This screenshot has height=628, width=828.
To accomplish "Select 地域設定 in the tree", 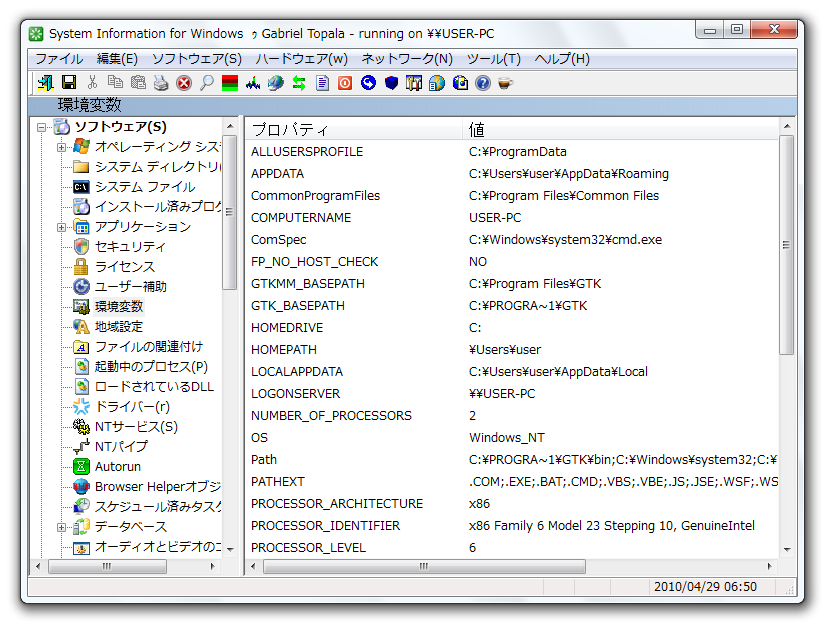I will [119, 326].
